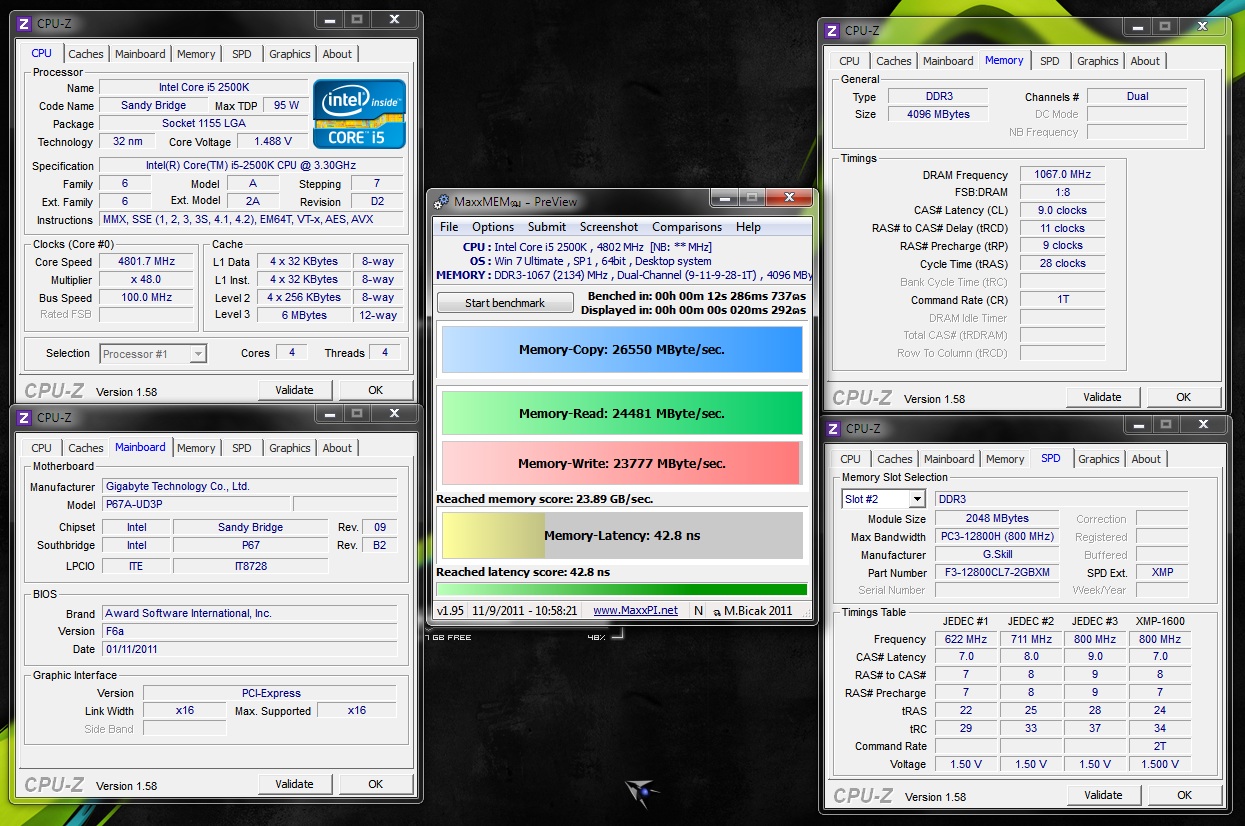Screen dimensions: 1245x826
Task: Open Mainboard tab in CPU-Z SPD window
Action: [949, 459]
